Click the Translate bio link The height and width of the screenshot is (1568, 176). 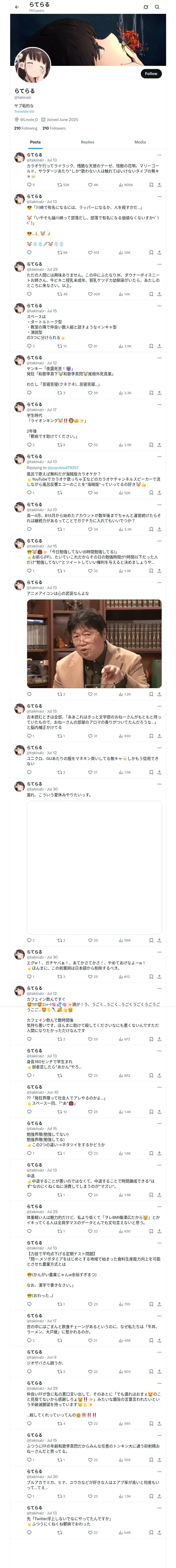tap(24, 111)
